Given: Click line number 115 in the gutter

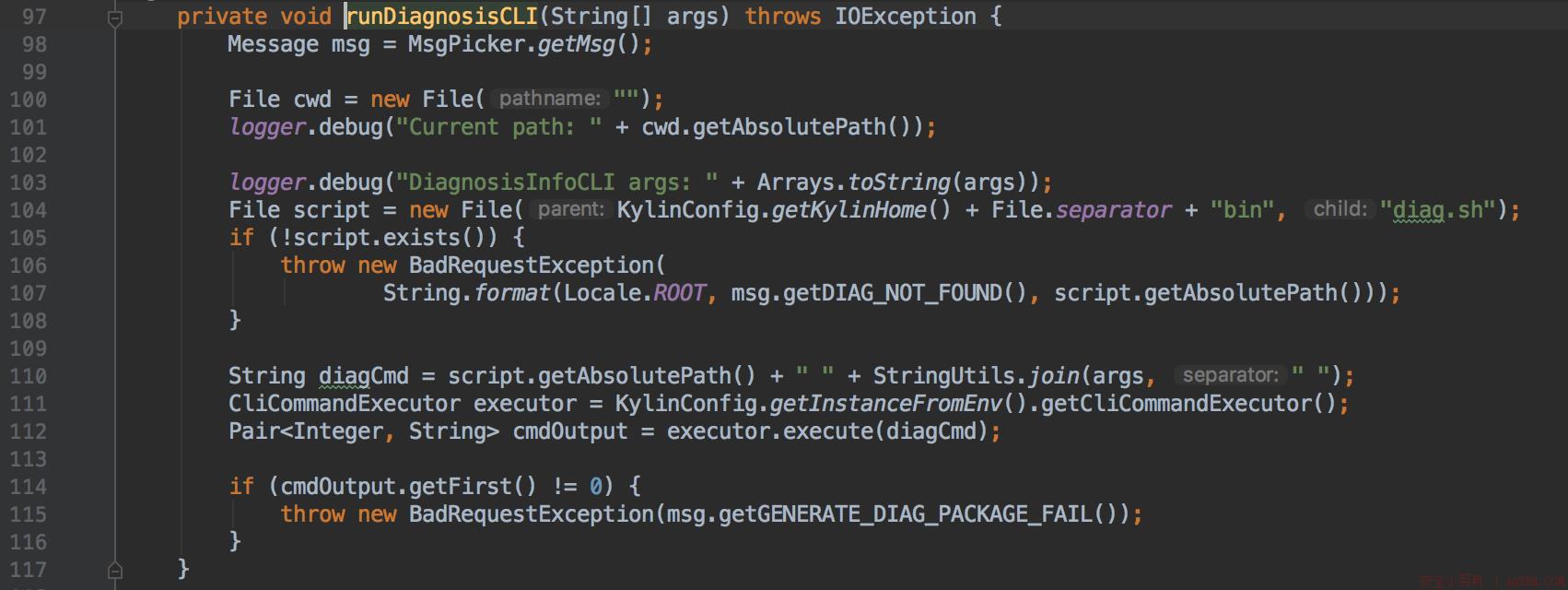Looking at the screenshot, I should click(x=28, y=514).
